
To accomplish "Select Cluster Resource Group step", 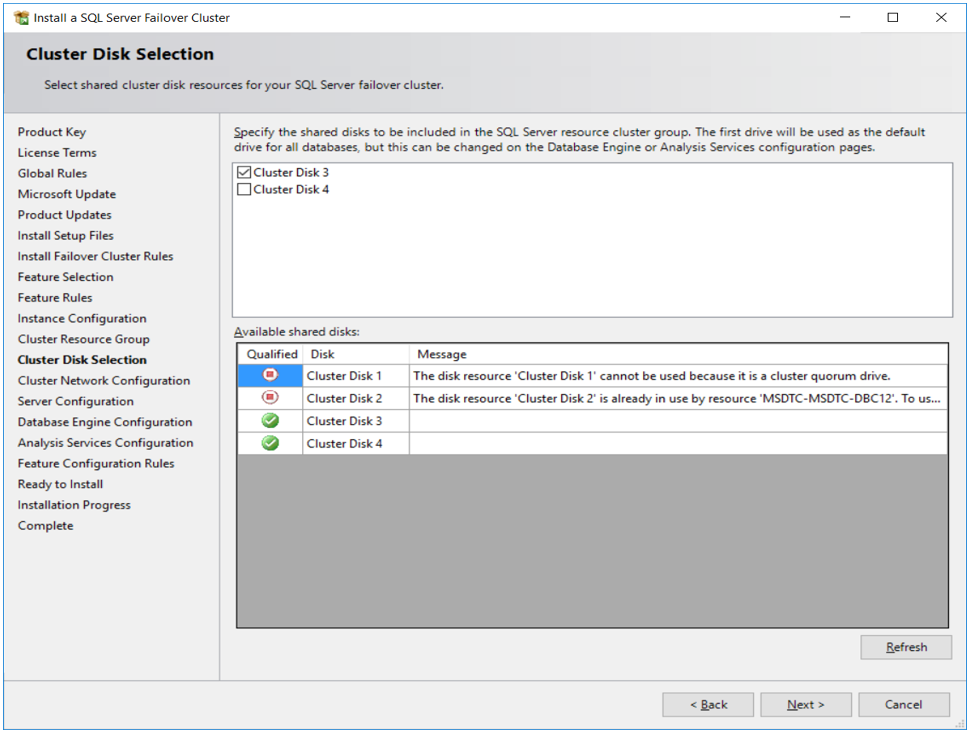I will tap(84, 339).
